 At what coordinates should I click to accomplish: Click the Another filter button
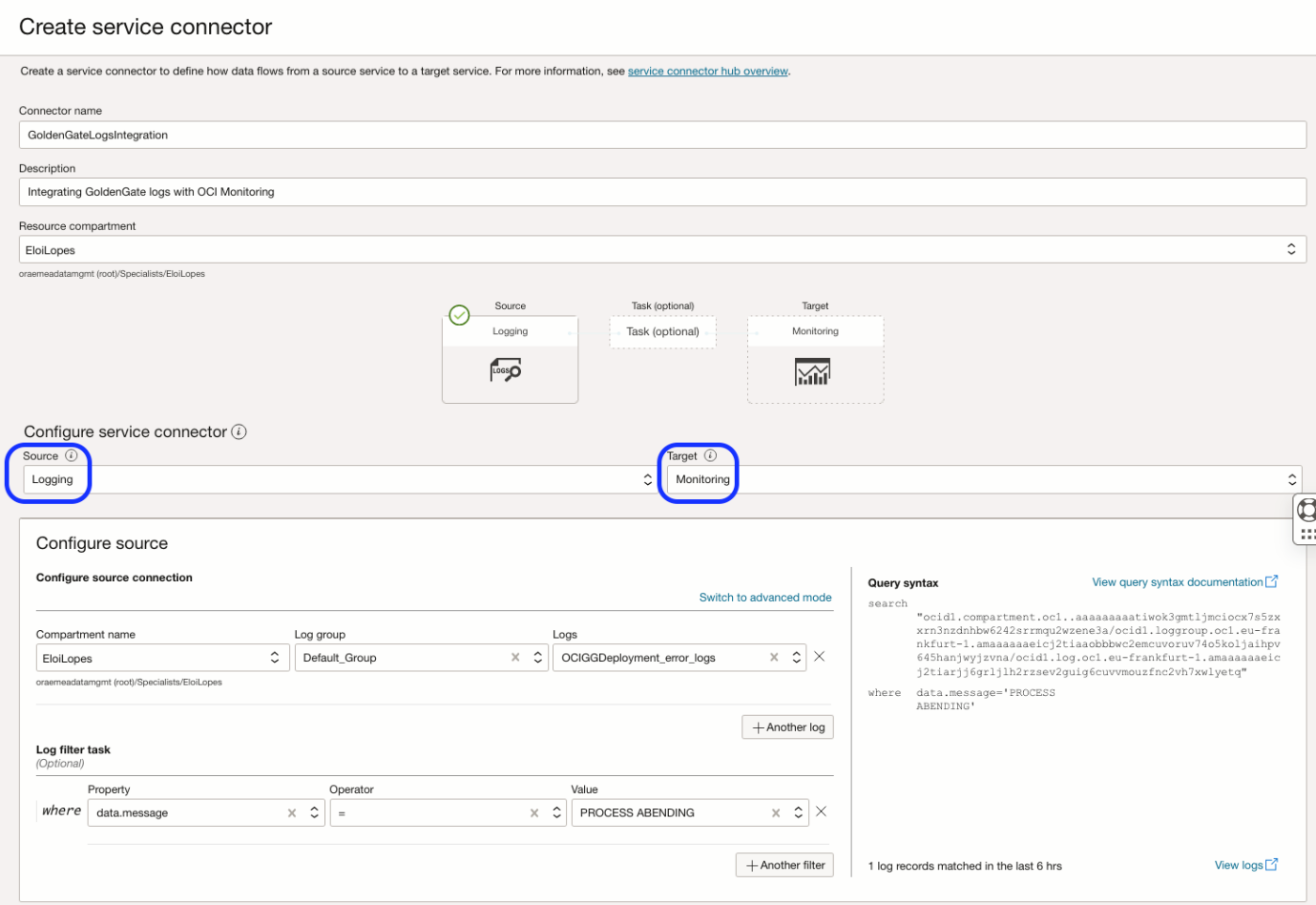click(783, 865)
